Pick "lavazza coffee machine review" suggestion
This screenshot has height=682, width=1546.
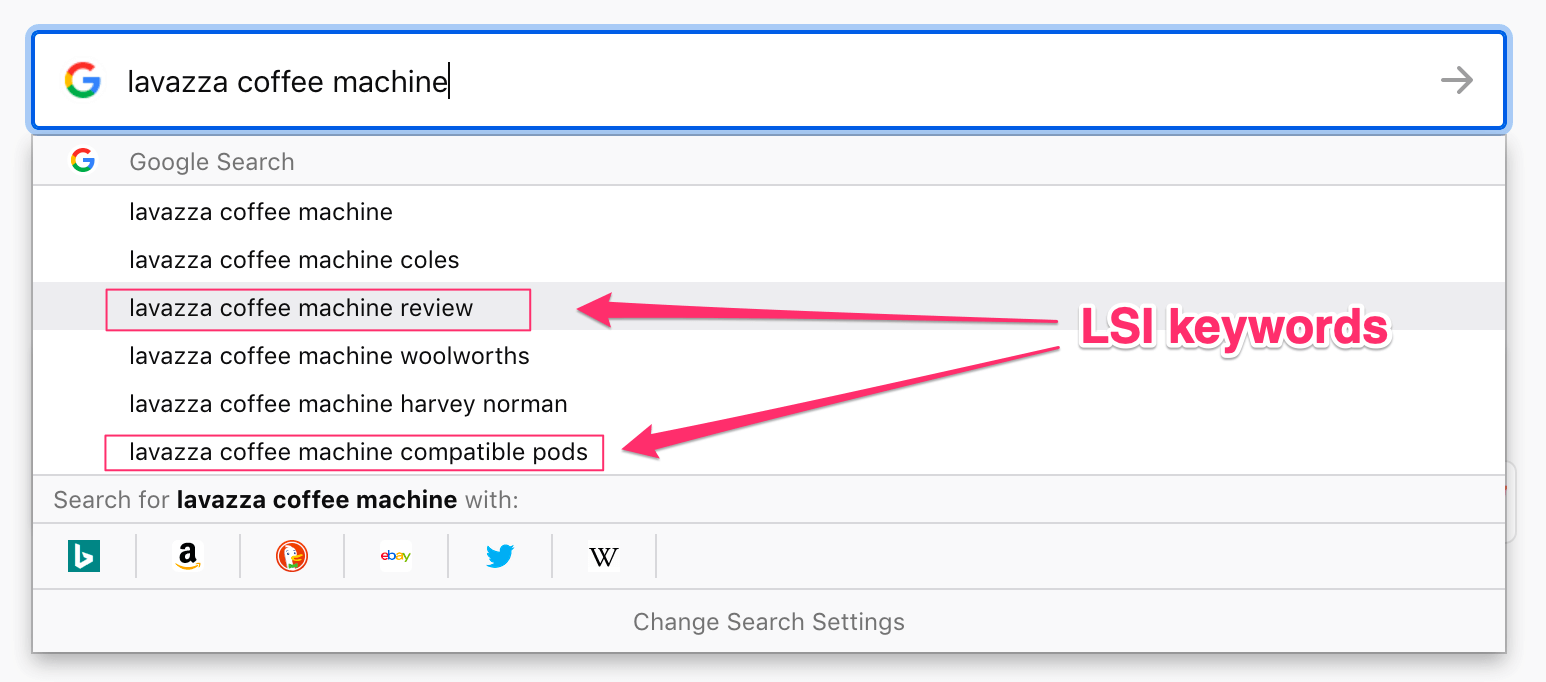(301, 308)
